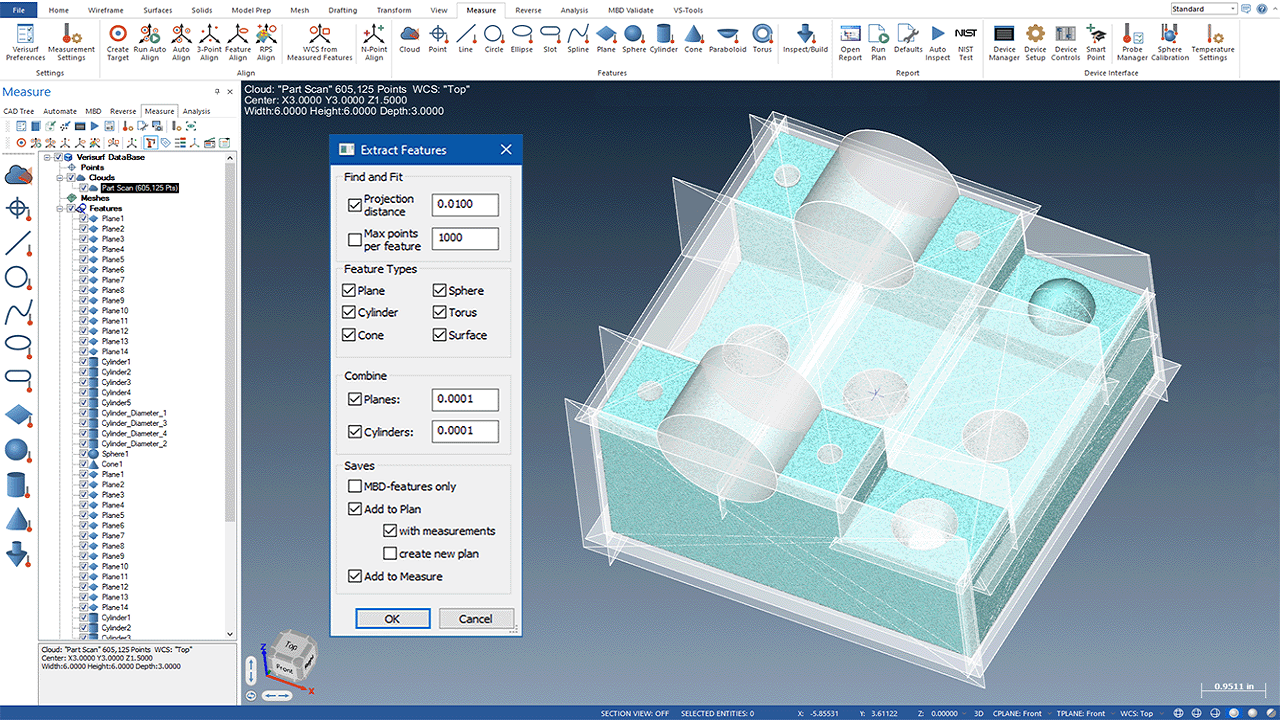Click the Open Report icon
1280x720 pixels.
point(850,42)
